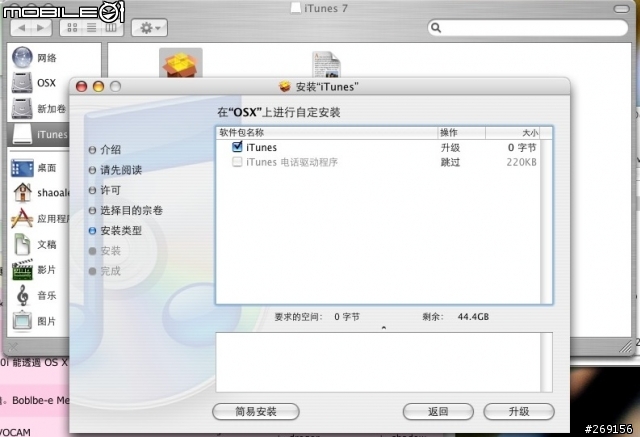Switch Finder to list view
Screen dimensions: 640x437
coord(91,28)
